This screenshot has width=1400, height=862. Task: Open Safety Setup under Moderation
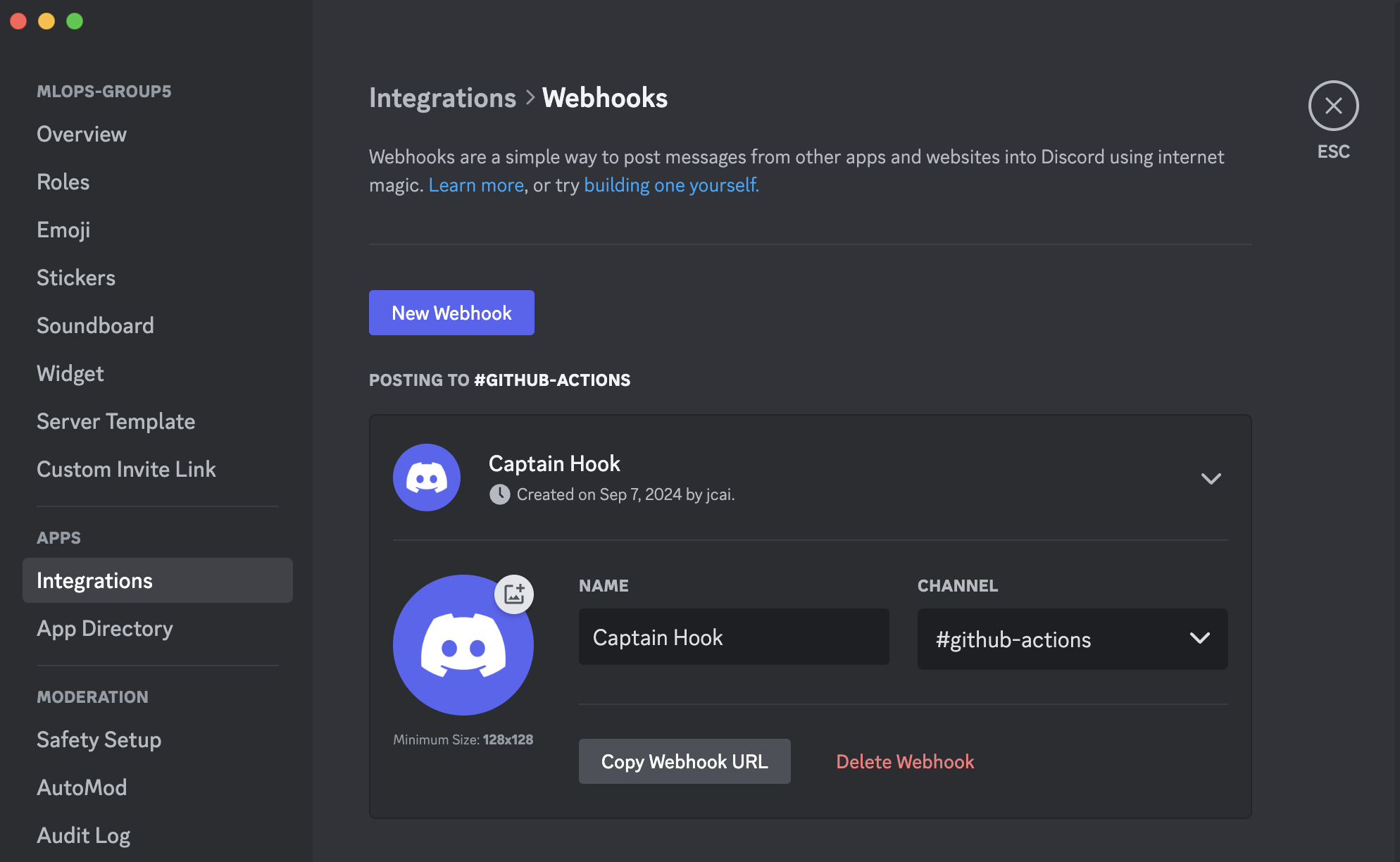pos(99,739)
